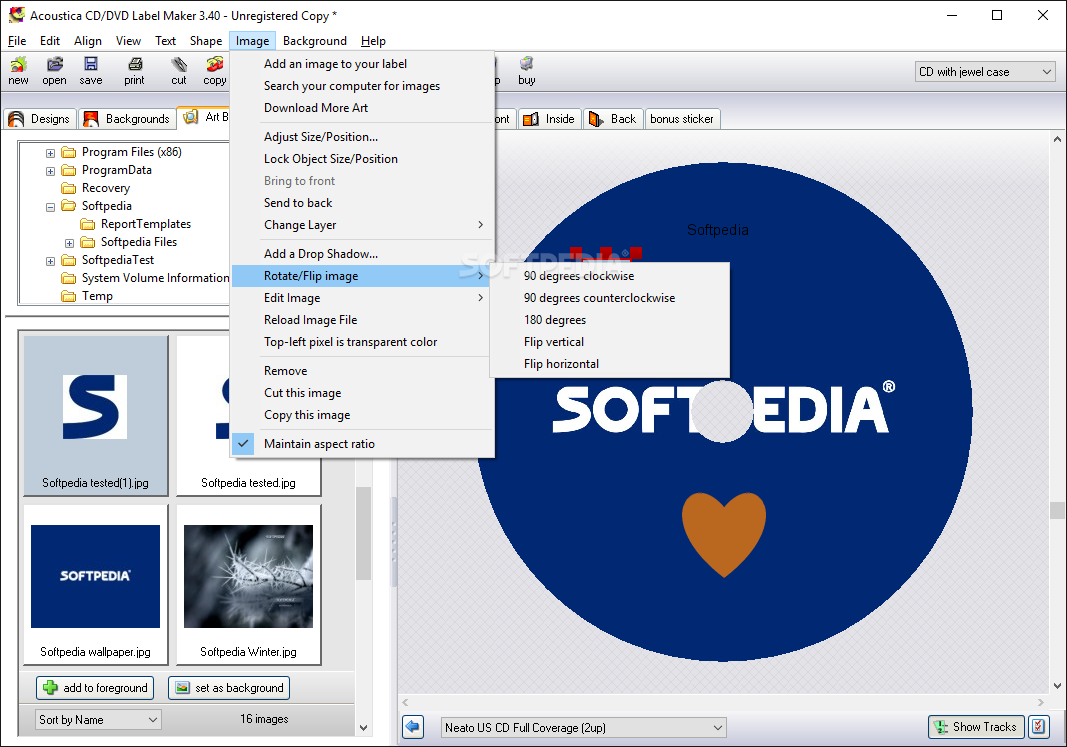Expand the ProgramData folder node
The image size is (1067, 747).
point(50,171)
